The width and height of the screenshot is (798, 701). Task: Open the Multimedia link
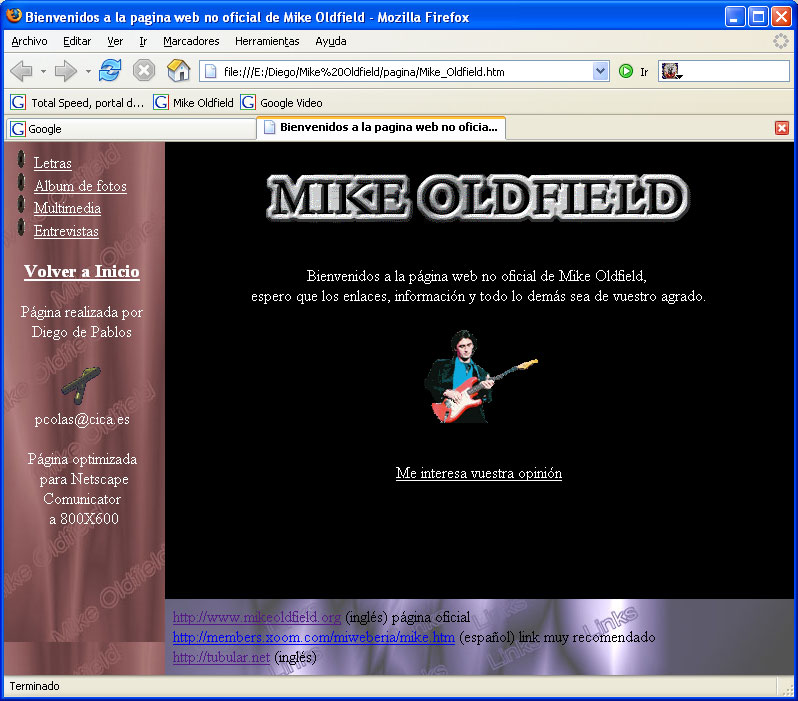(67, 208)
